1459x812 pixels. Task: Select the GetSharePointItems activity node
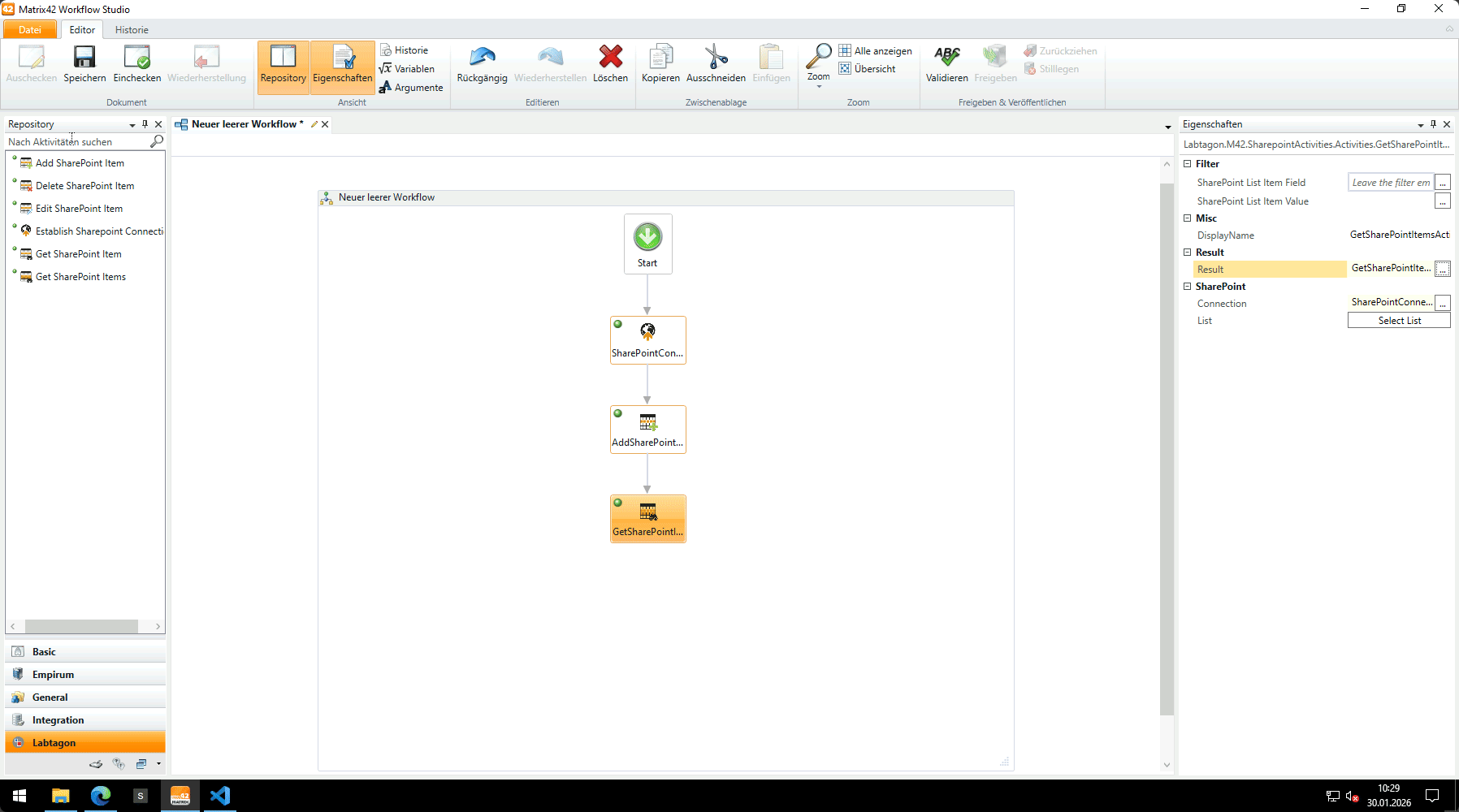click(x=647, y=518)
